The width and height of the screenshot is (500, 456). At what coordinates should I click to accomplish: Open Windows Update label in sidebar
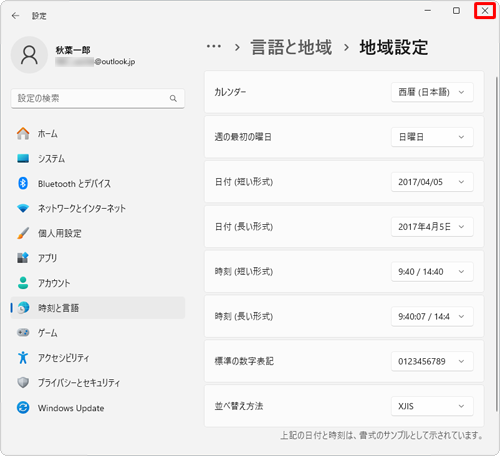click(71, 408)
